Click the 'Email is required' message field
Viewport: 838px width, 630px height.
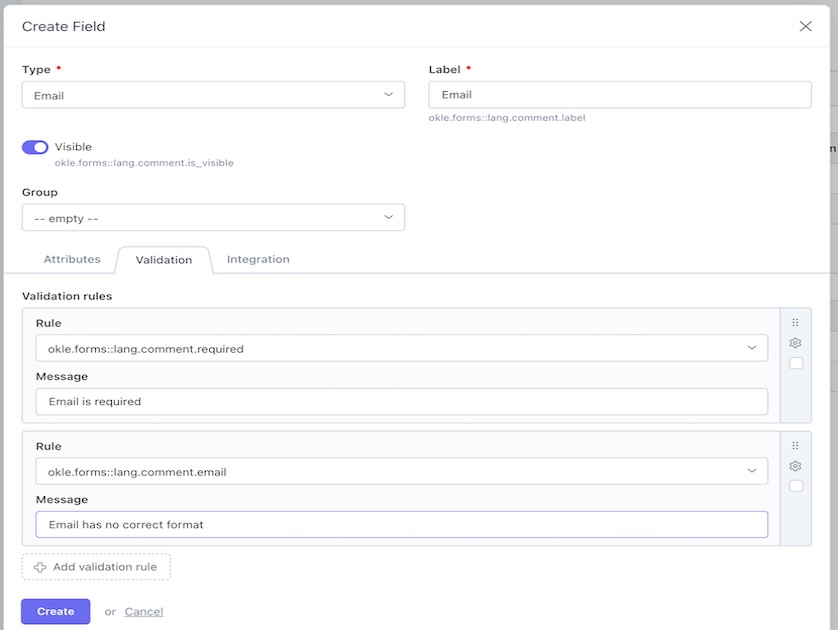[x=401, y=401]
